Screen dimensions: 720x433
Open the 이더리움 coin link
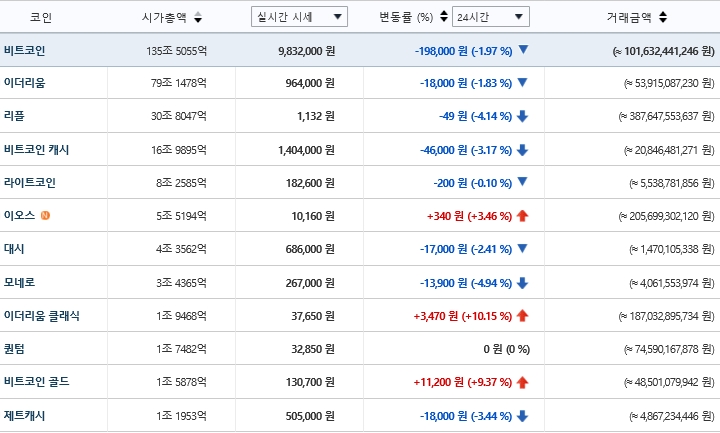[24, 83]
